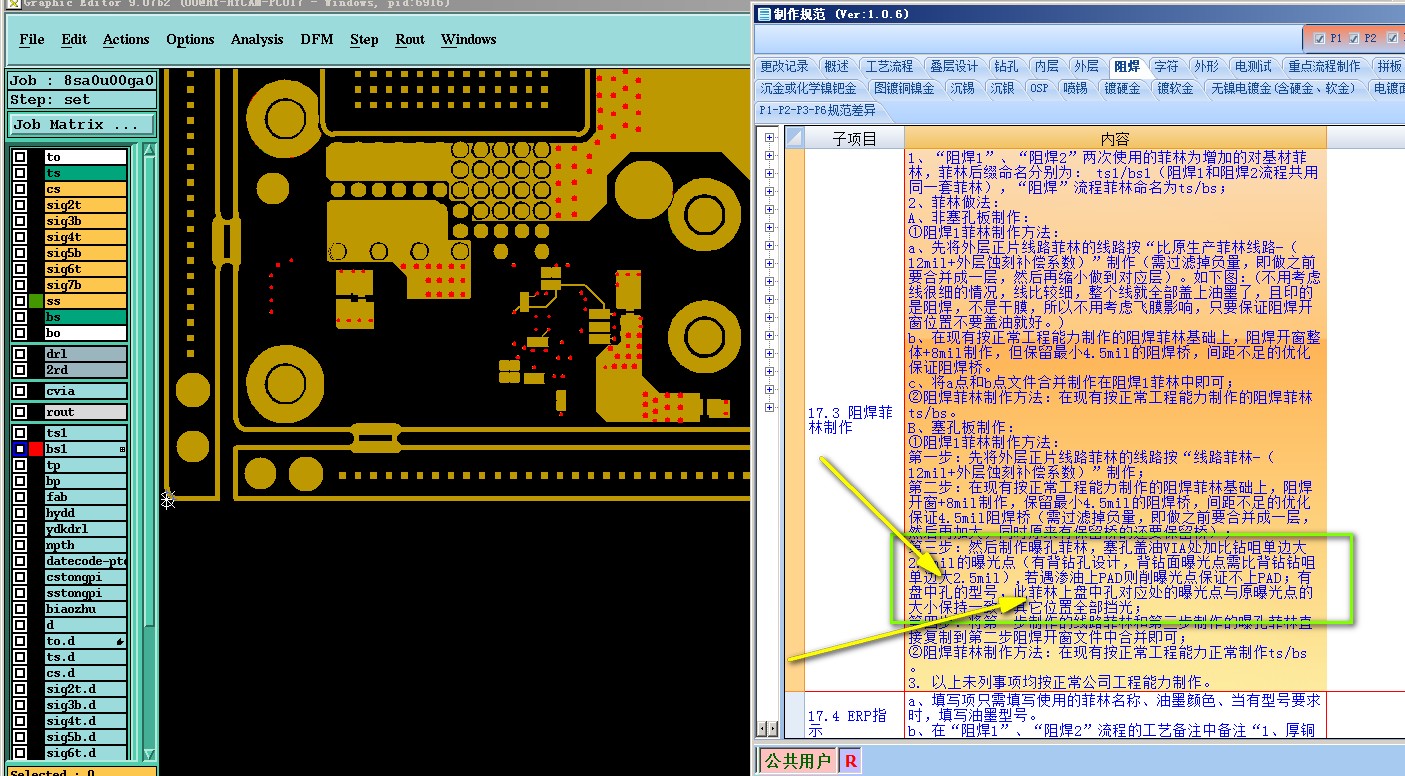Select the 17.3 阻焊菲林制作 row cell
Image resolution: width=1405 pixels, height=776 pixels.
pyautogui.click(x=854, y=419)
